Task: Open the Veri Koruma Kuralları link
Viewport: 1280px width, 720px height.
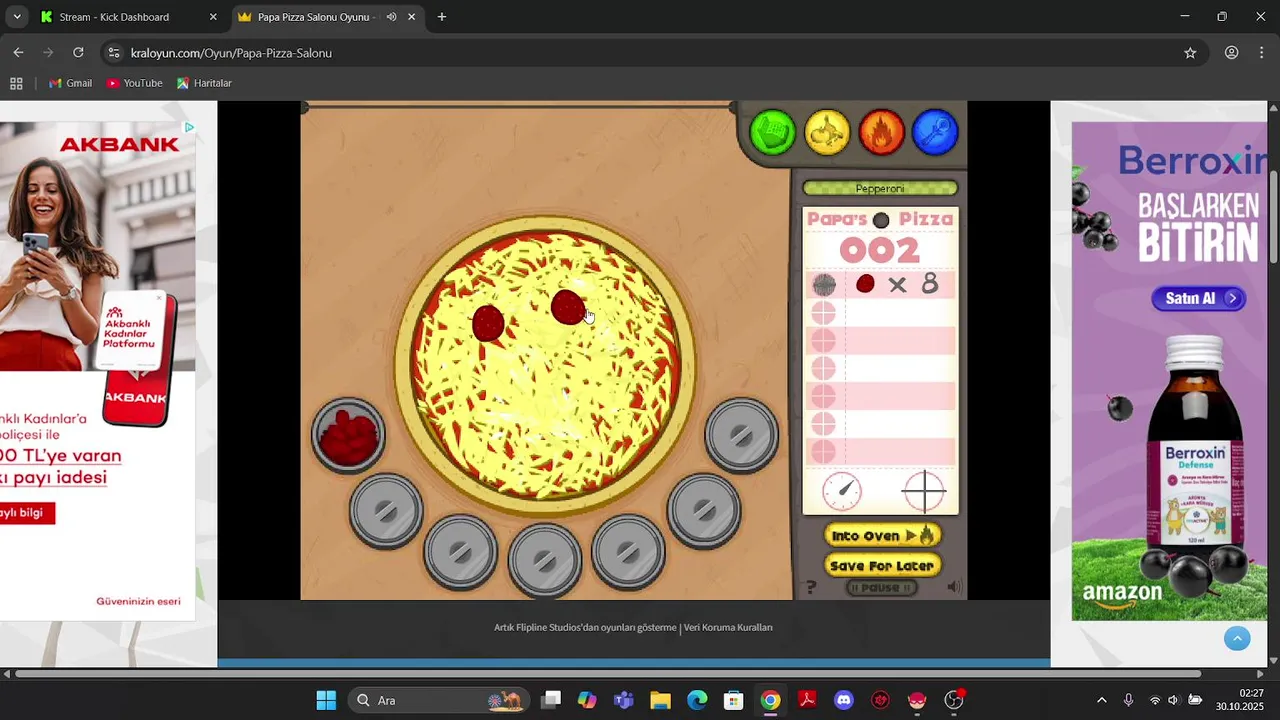Action: coord(728,628)
